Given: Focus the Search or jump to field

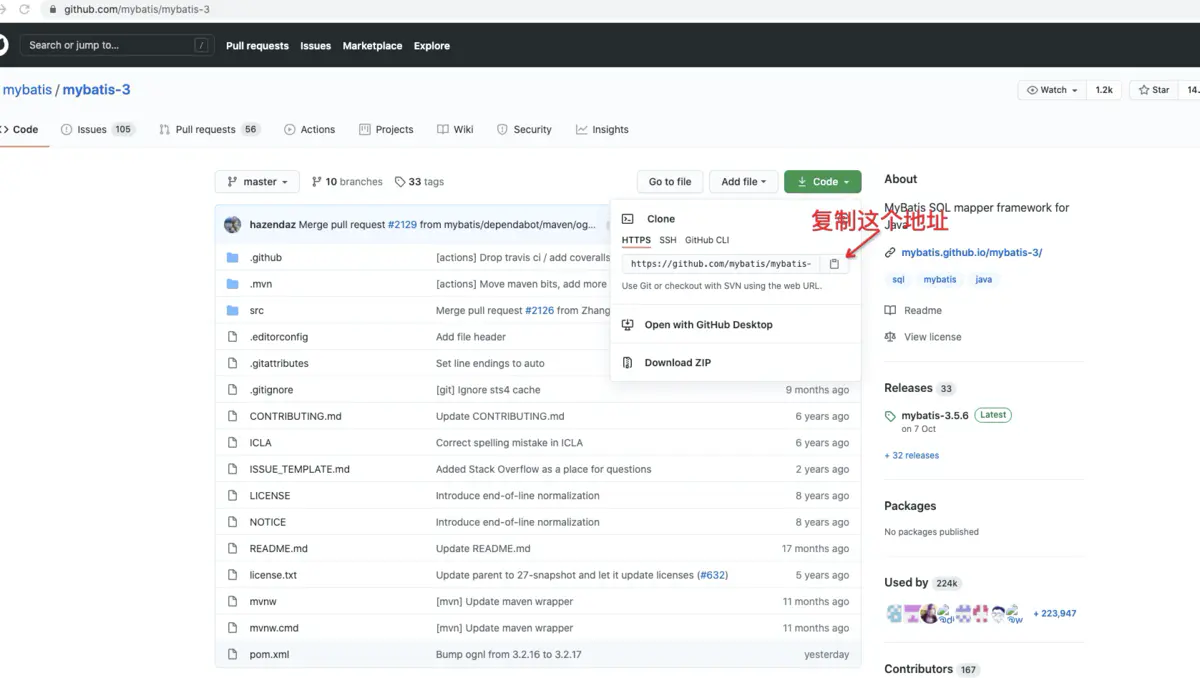Looking at the screenshot, I should pyautogui.click(x=118, y=45).
